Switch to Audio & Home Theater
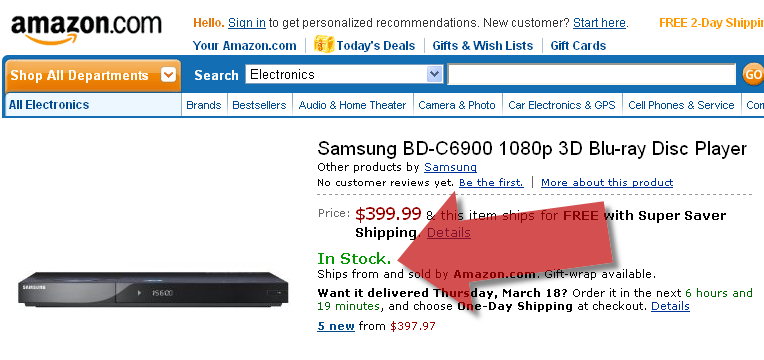Image resolution: width=764 pixels, height=360 pixels. coord(352,105)
